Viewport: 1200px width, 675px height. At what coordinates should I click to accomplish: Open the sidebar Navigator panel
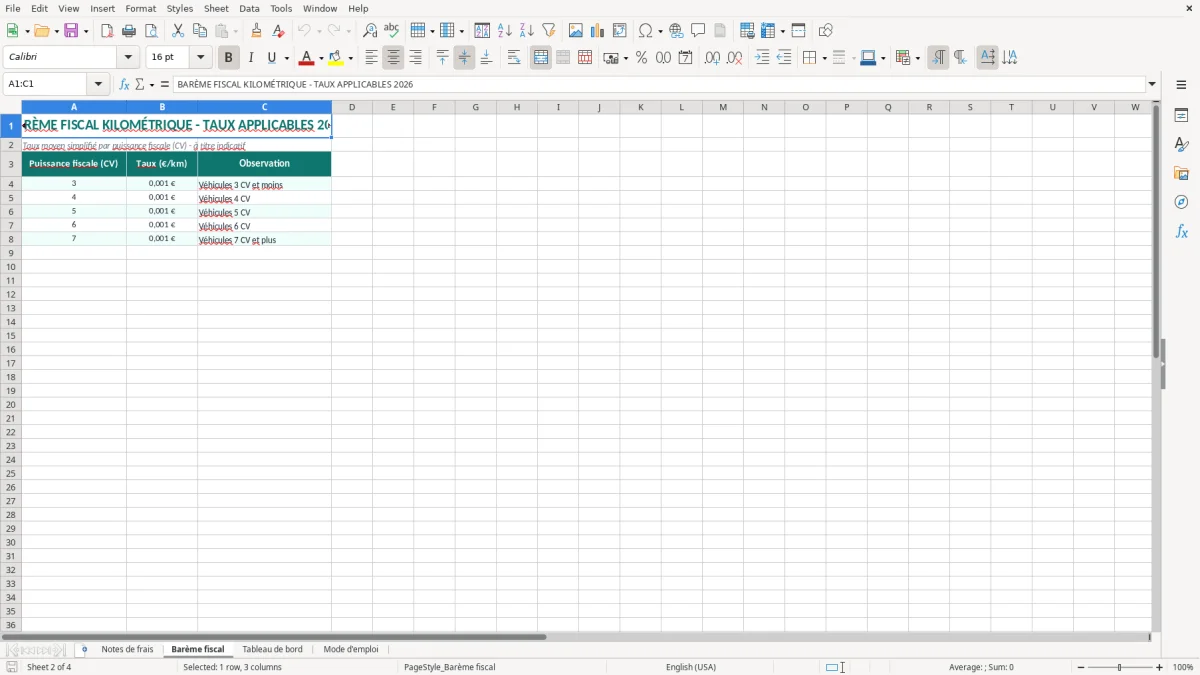[1181, 202]
